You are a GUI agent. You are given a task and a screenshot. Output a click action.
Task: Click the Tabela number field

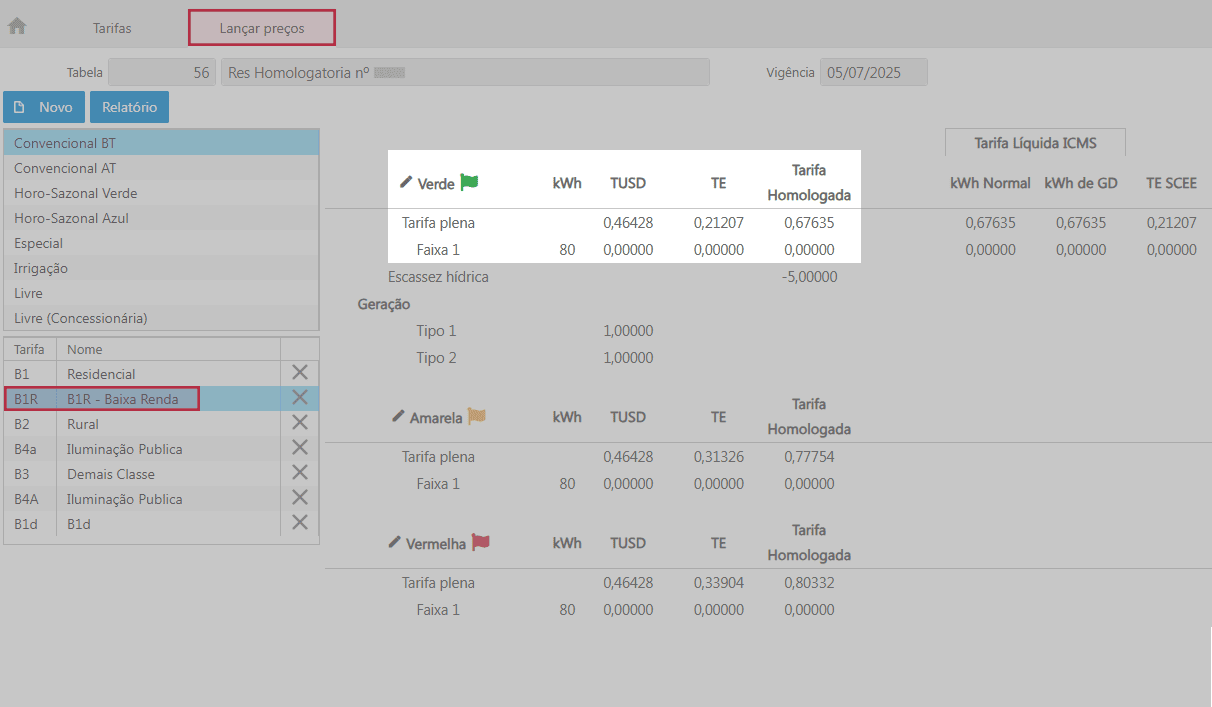[161, 72]
